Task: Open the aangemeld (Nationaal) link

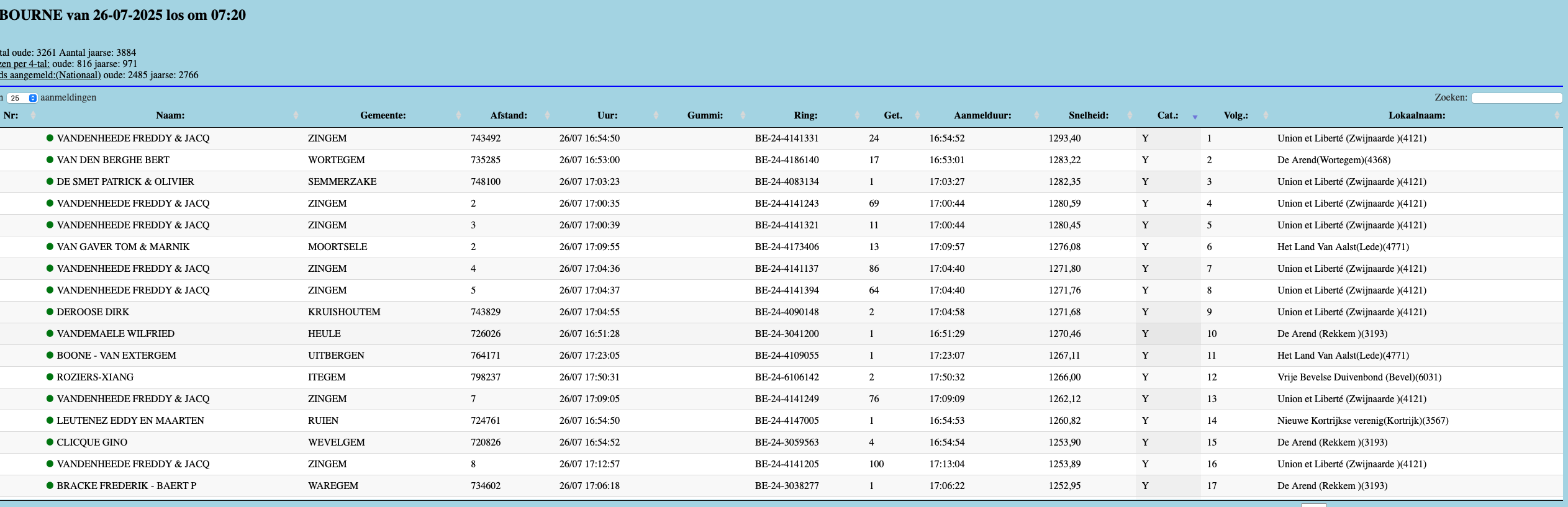Action: [50, 75]
